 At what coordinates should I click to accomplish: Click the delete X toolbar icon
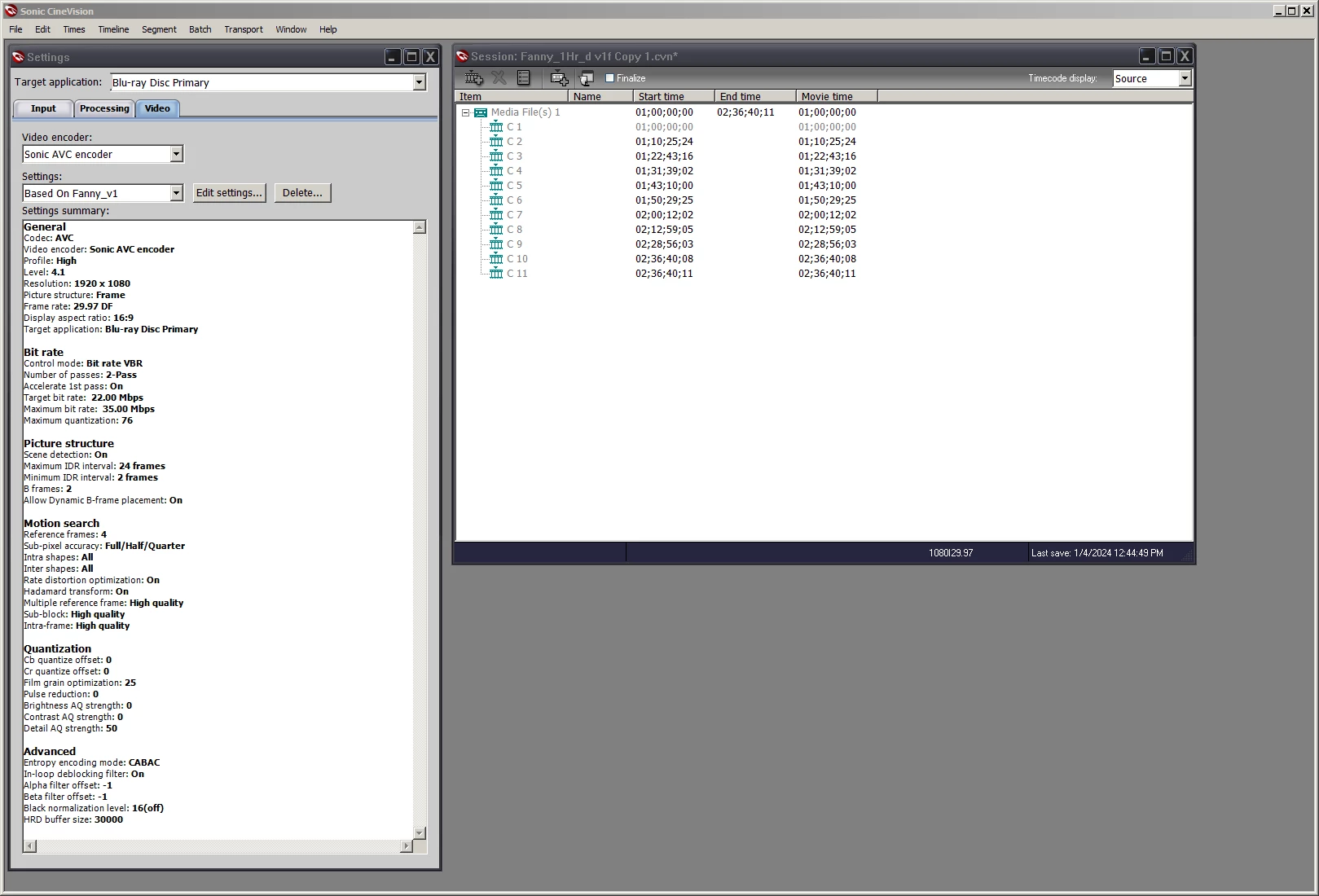click(x=499, y=78)
